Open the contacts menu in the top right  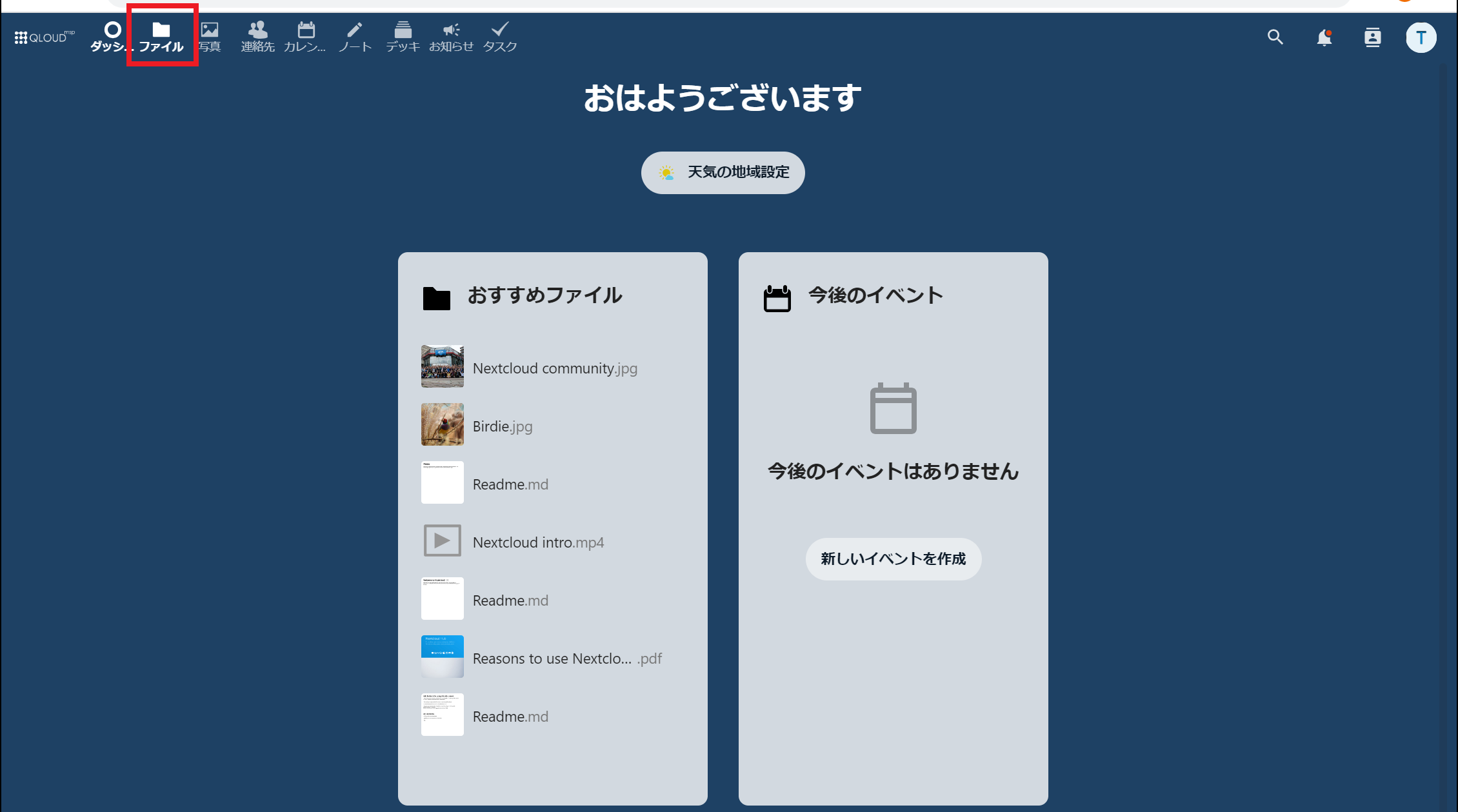point(1373,37)
